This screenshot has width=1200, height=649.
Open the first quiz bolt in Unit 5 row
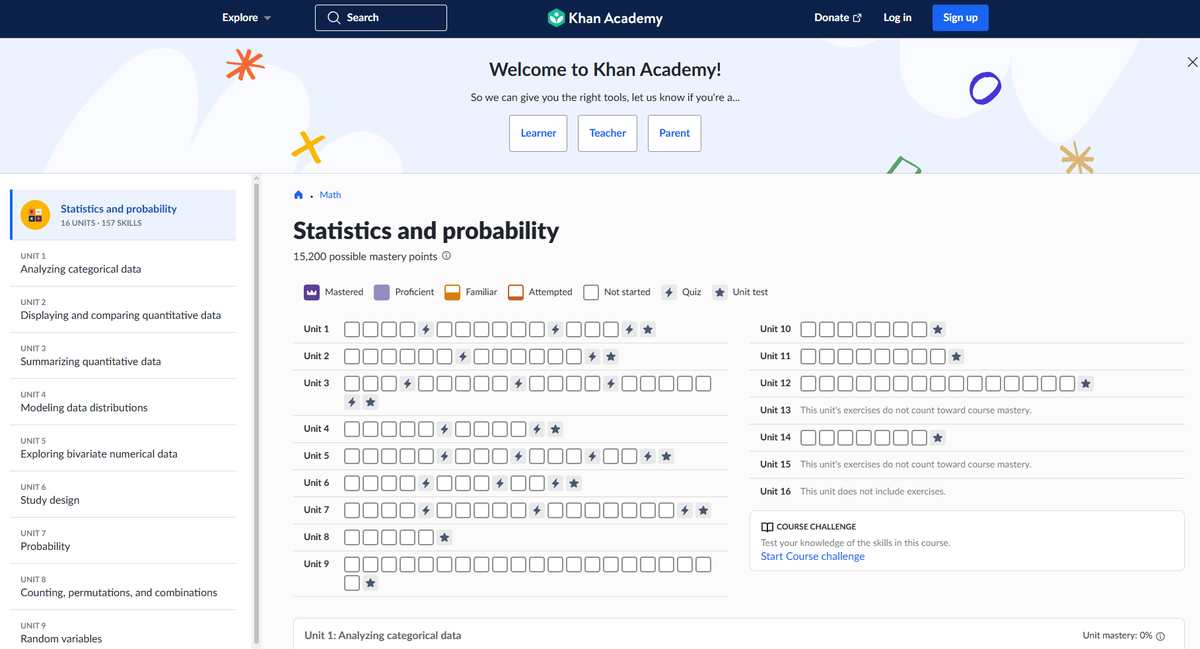[x=444, y=456]
